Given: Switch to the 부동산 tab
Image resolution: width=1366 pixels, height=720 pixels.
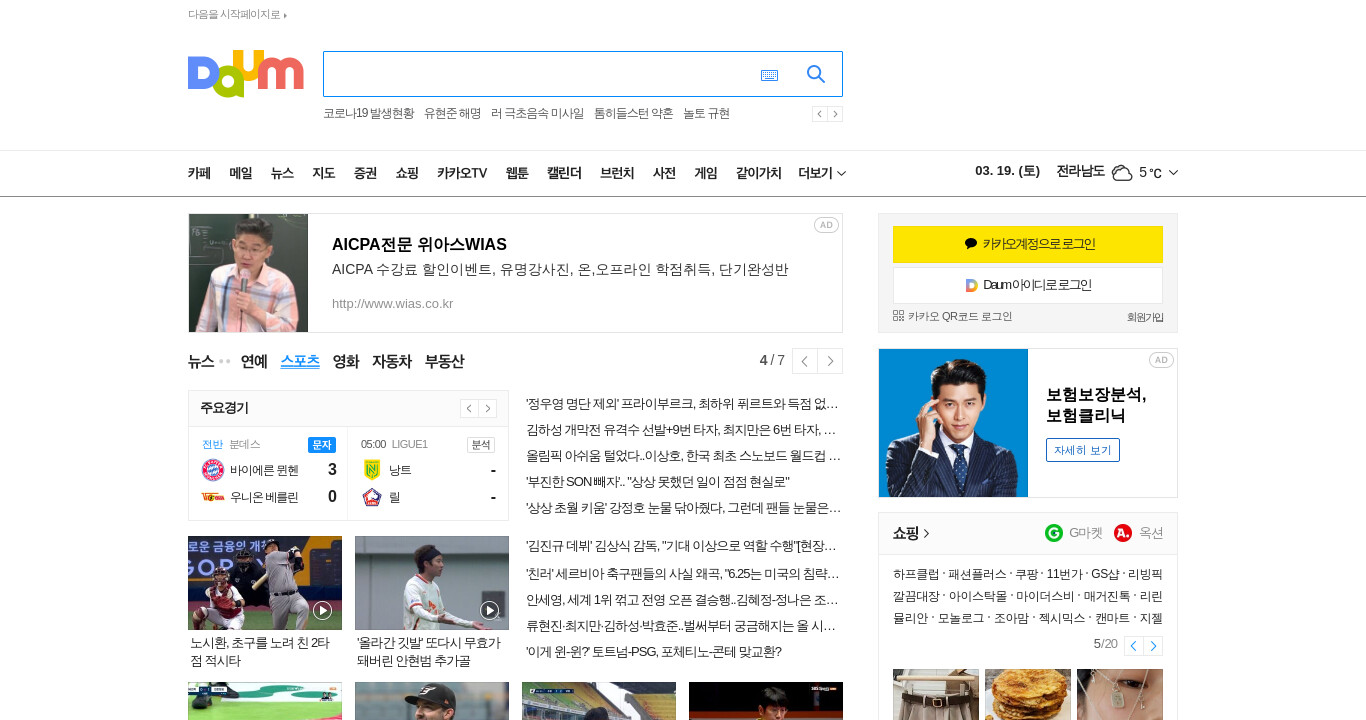Looking at the screenshot, I should [444, 361].
